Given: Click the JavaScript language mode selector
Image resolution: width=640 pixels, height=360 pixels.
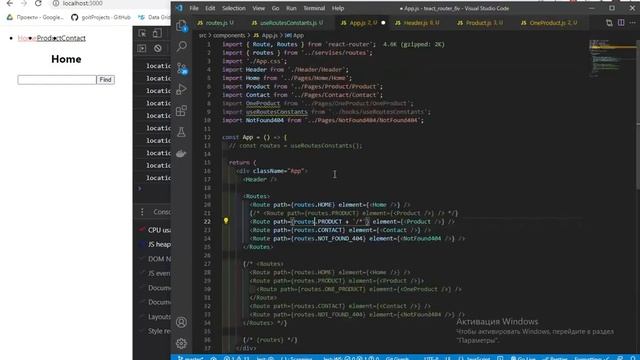Looking at the screenshot, I should (478, 358).
